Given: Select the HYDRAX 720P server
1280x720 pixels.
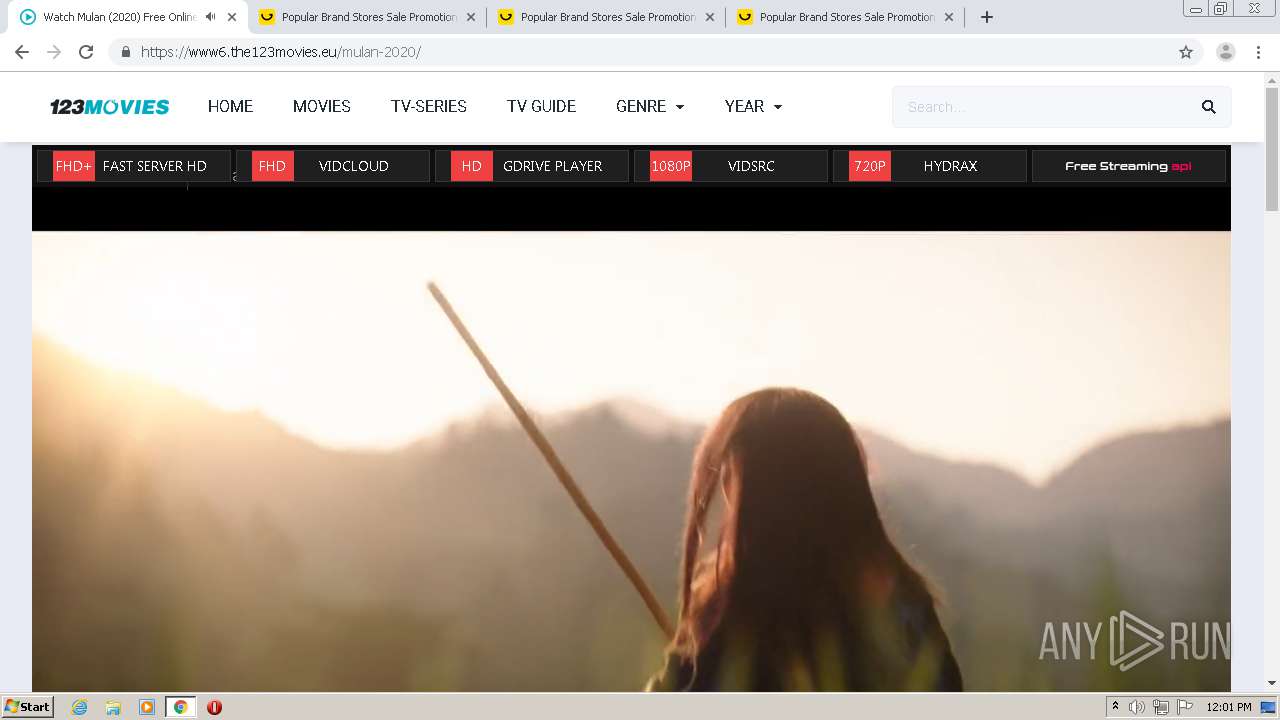Looking at the screenshot, I should tap(930, 166).
